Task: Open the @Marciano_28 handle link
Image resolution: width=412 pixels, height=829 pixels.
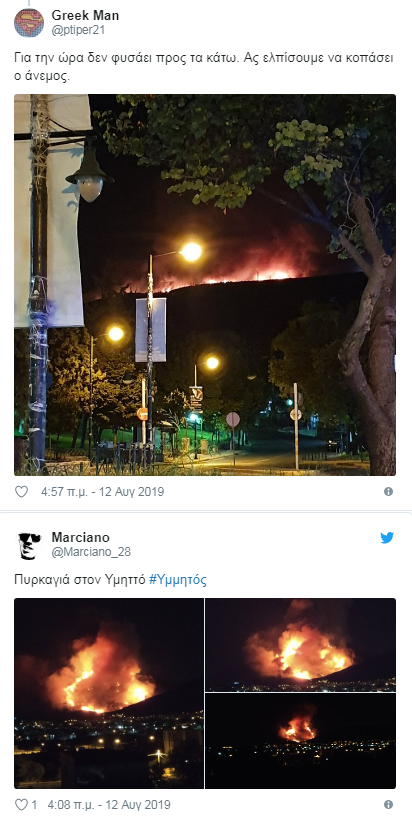Action: point(91,552)
